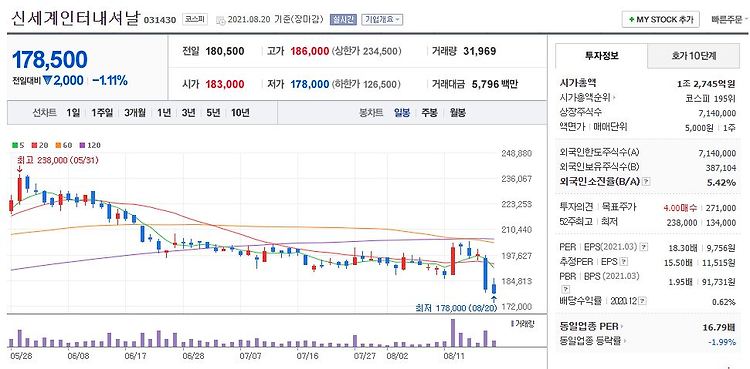The width and height of the screenshot is (750, 369).
Task: Click the help icon next to PER EPS(2021.03)
Action: (x=644, y=247)
